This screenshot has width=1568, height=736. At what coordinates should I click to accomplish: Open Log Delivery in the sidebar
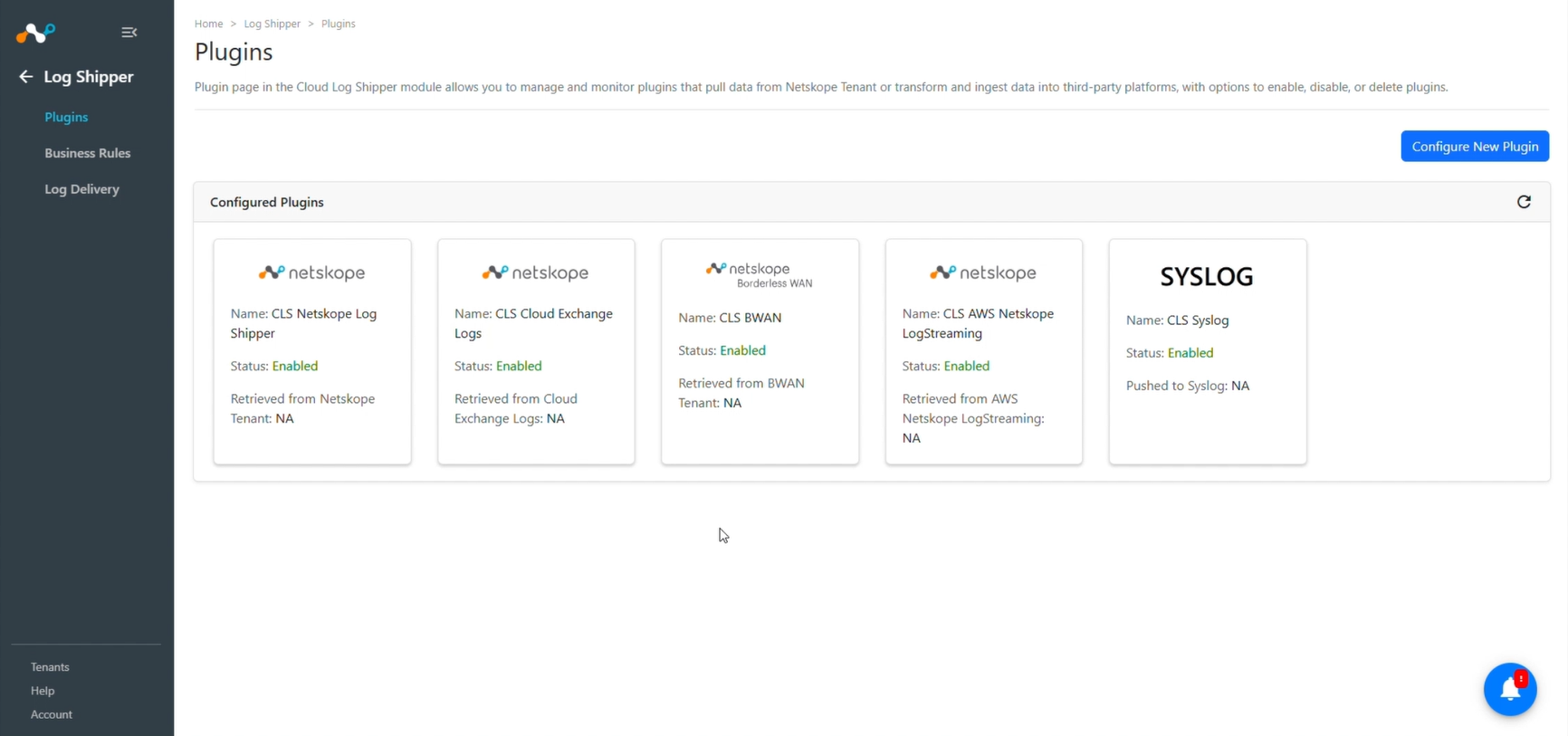[x=81, y=189]
